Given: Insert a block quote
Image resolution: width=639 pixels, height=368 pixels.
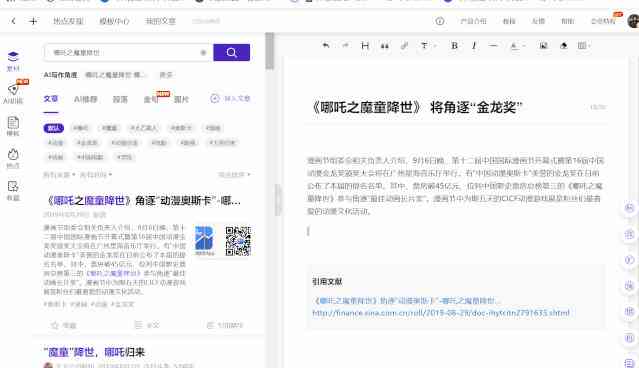Looking at the screenshot, I should (384, 46).
